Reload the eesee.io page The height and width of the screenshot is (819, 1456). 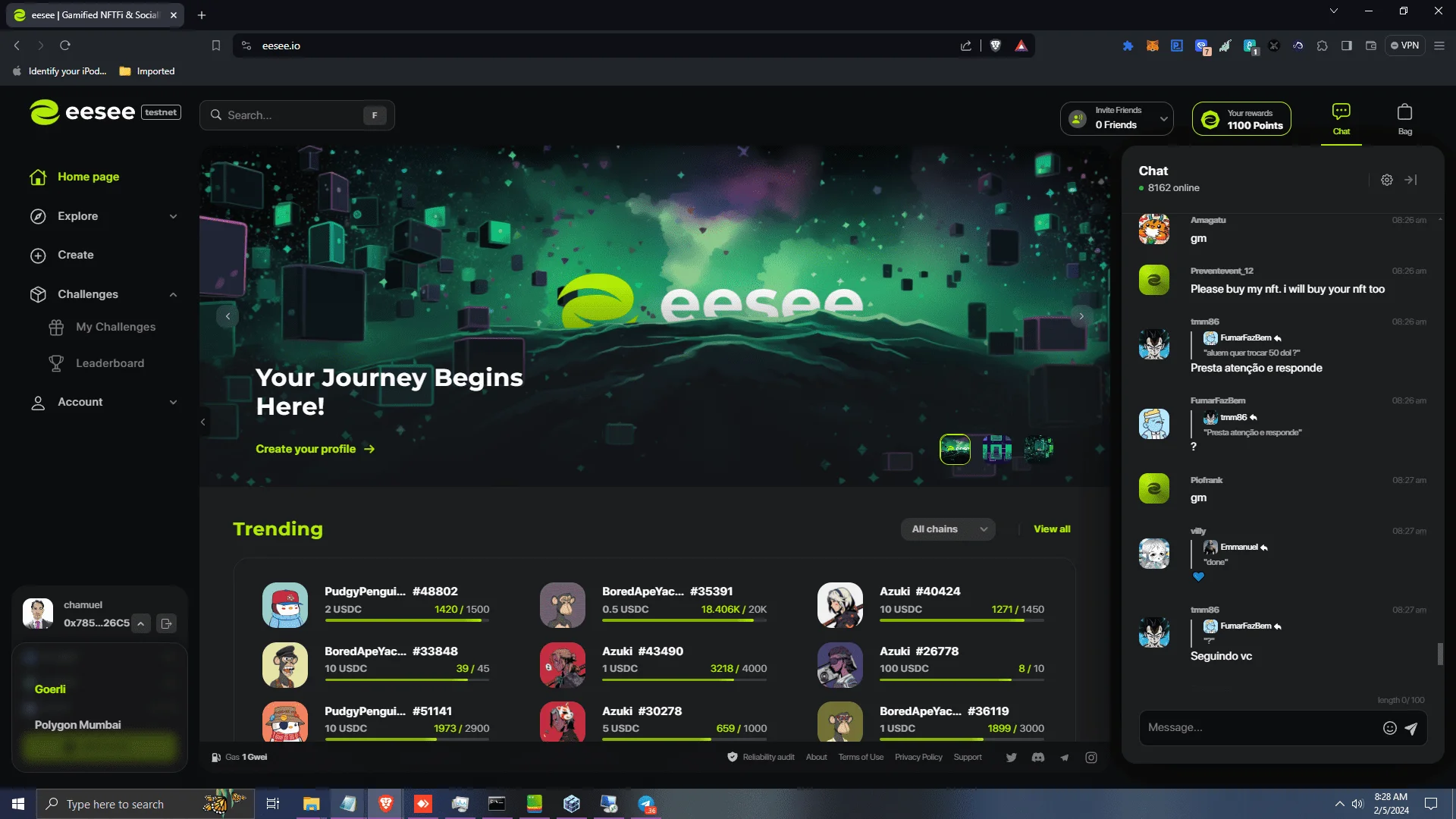65,45
